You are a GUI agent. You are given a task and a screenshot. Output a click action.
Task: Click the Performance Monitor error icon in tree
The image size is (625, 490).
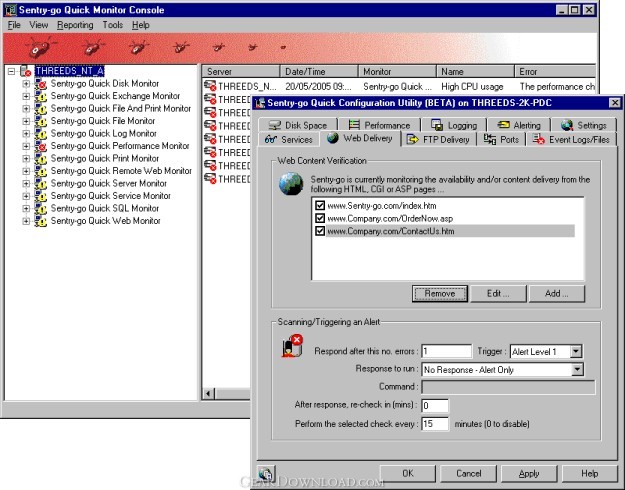point(40,146)
